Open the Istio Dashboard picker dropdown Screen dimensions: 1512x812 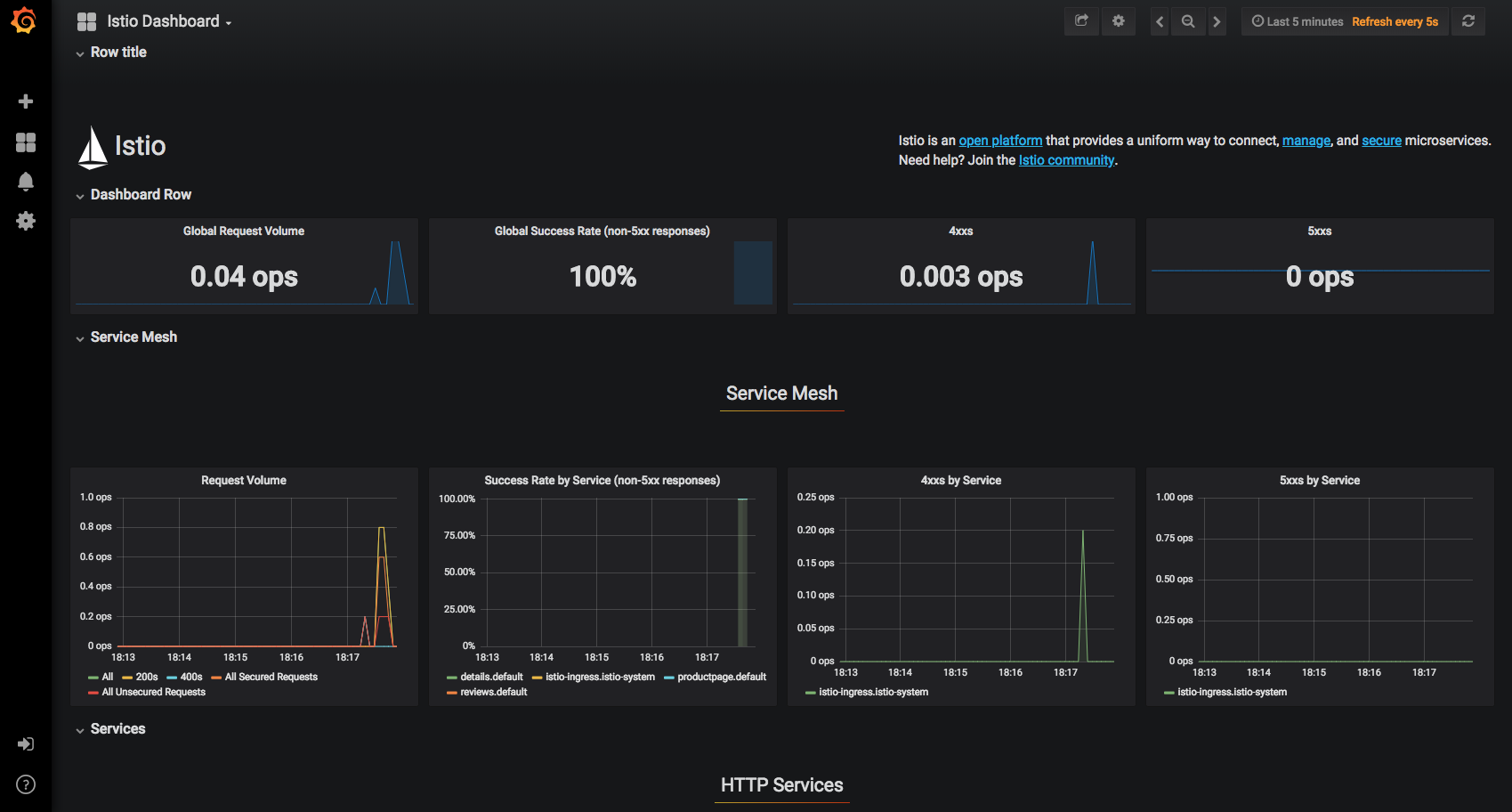coord(154,21)
